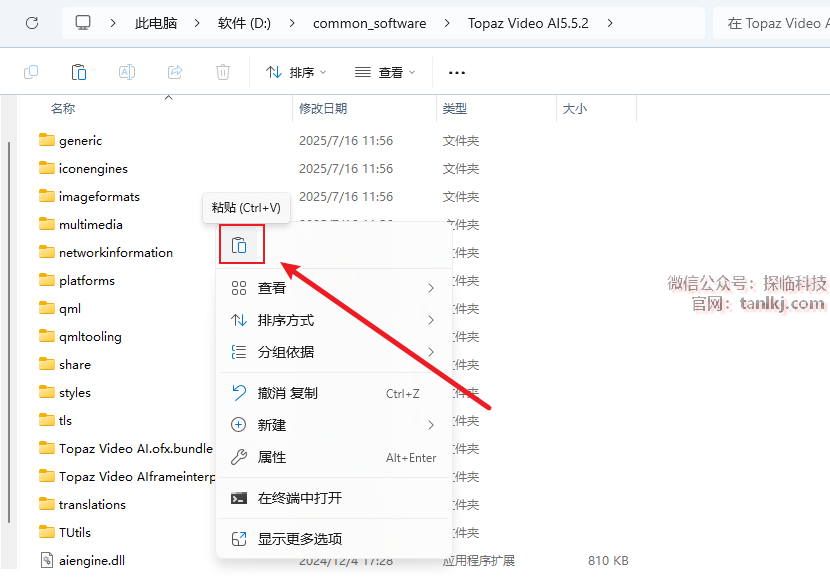Viewport: 830px width, 579px height.
Task: Click the Delete trash icon
Action: 223,72
